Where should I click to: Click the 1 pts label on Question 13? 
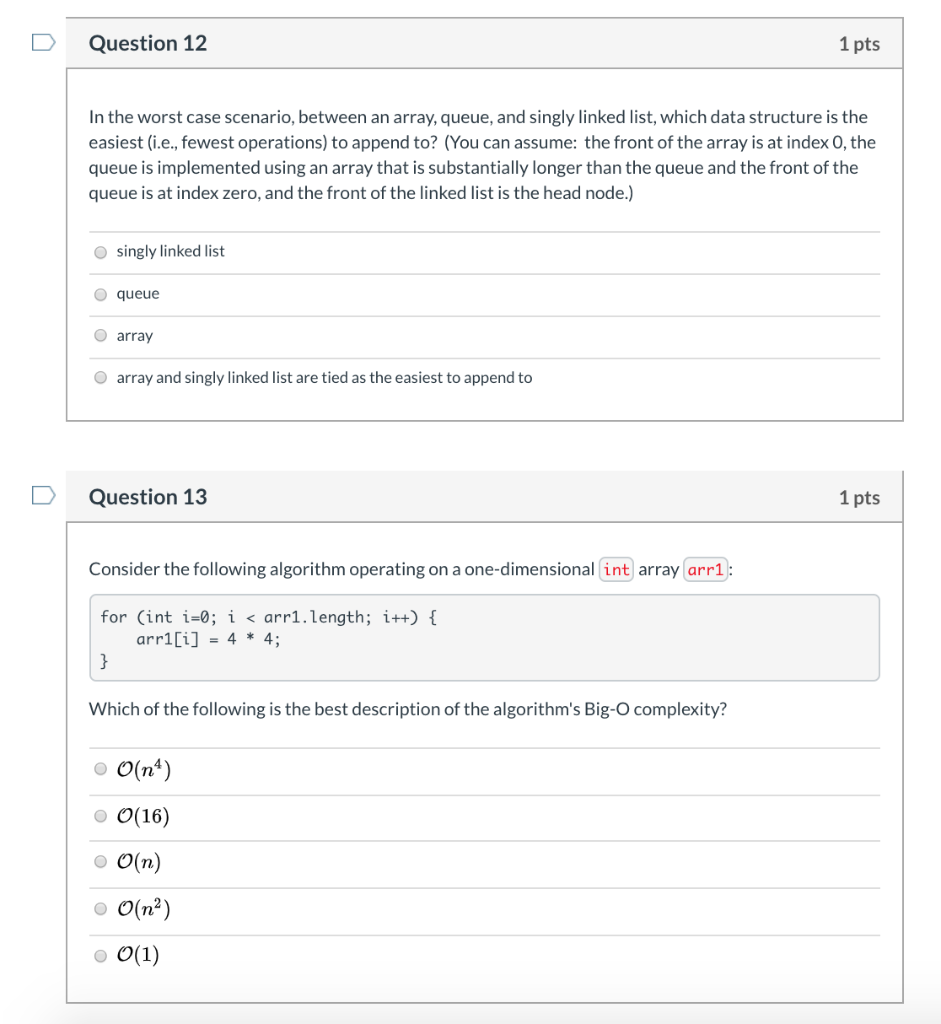pyautogui.click(x=859, y=498)
